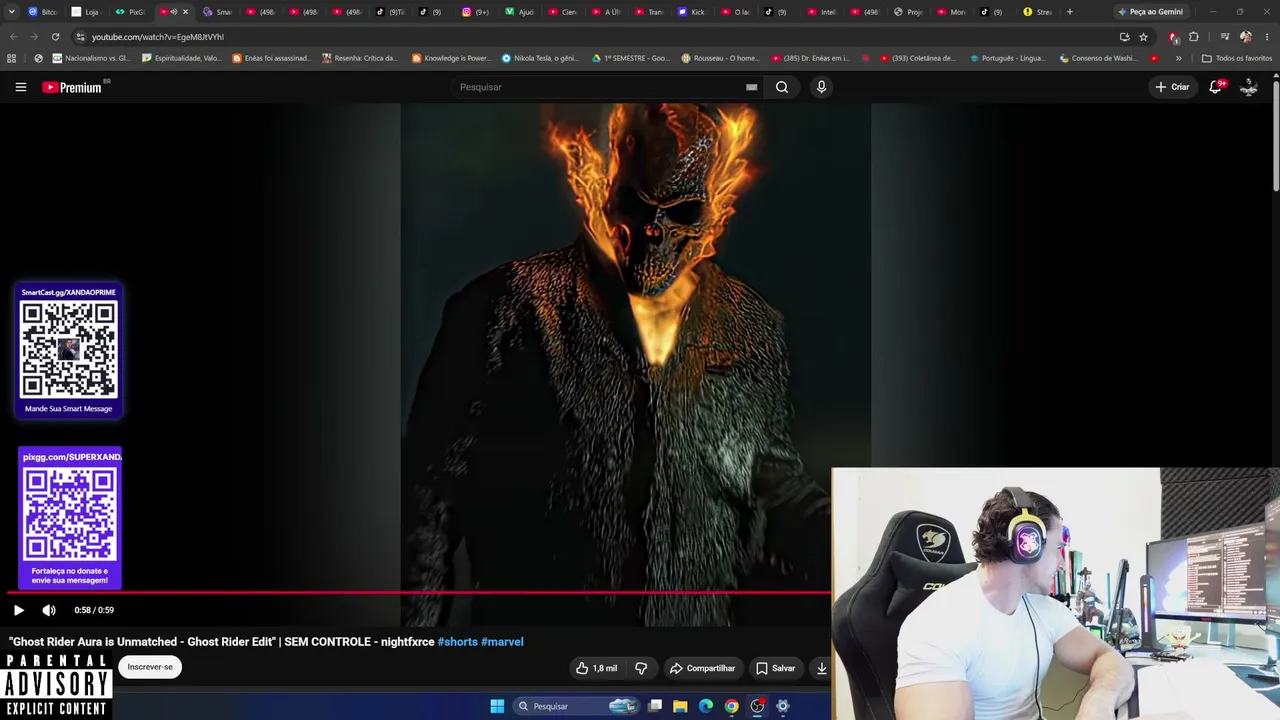Screen dimensions: 1280x720
Task: Switch to the Bitco browser tab
Action: coord(42,12)
